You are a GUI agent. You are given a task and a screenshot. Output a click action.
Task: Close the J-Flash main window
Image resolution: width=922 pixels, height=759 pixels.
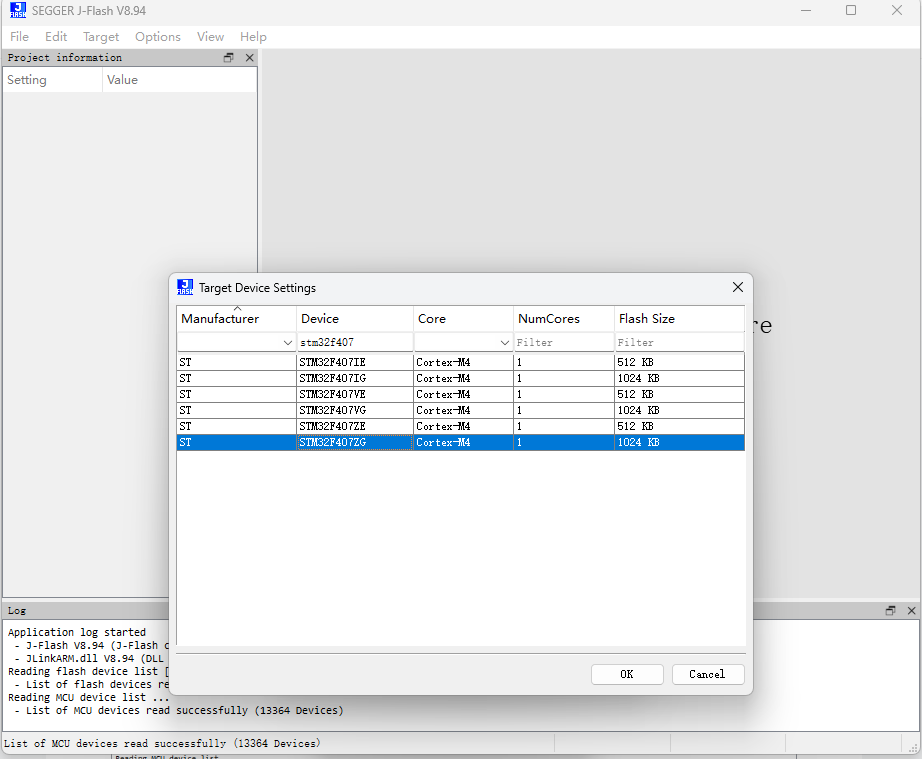pyautogui.click(x=897, y=10)
